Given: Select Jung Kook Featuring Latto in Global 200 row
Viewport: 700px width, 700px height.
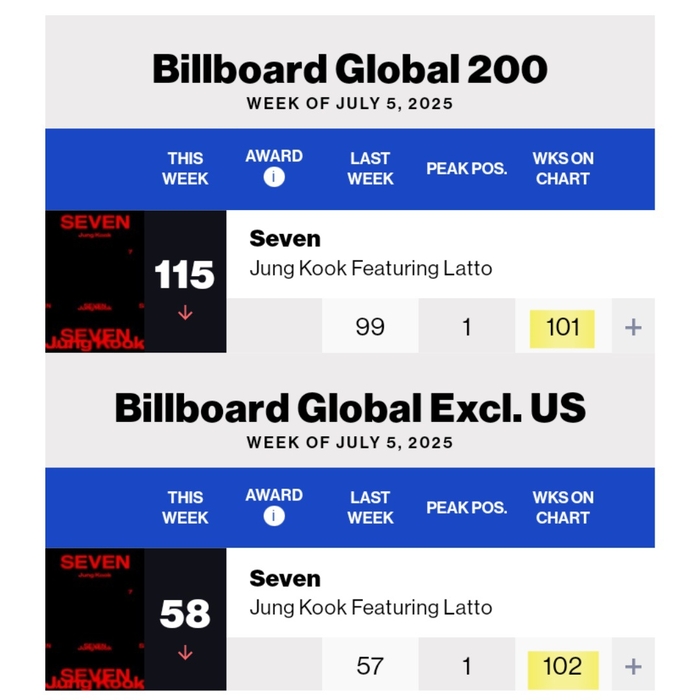Looking at the screenshot, I should pos(370,268).
